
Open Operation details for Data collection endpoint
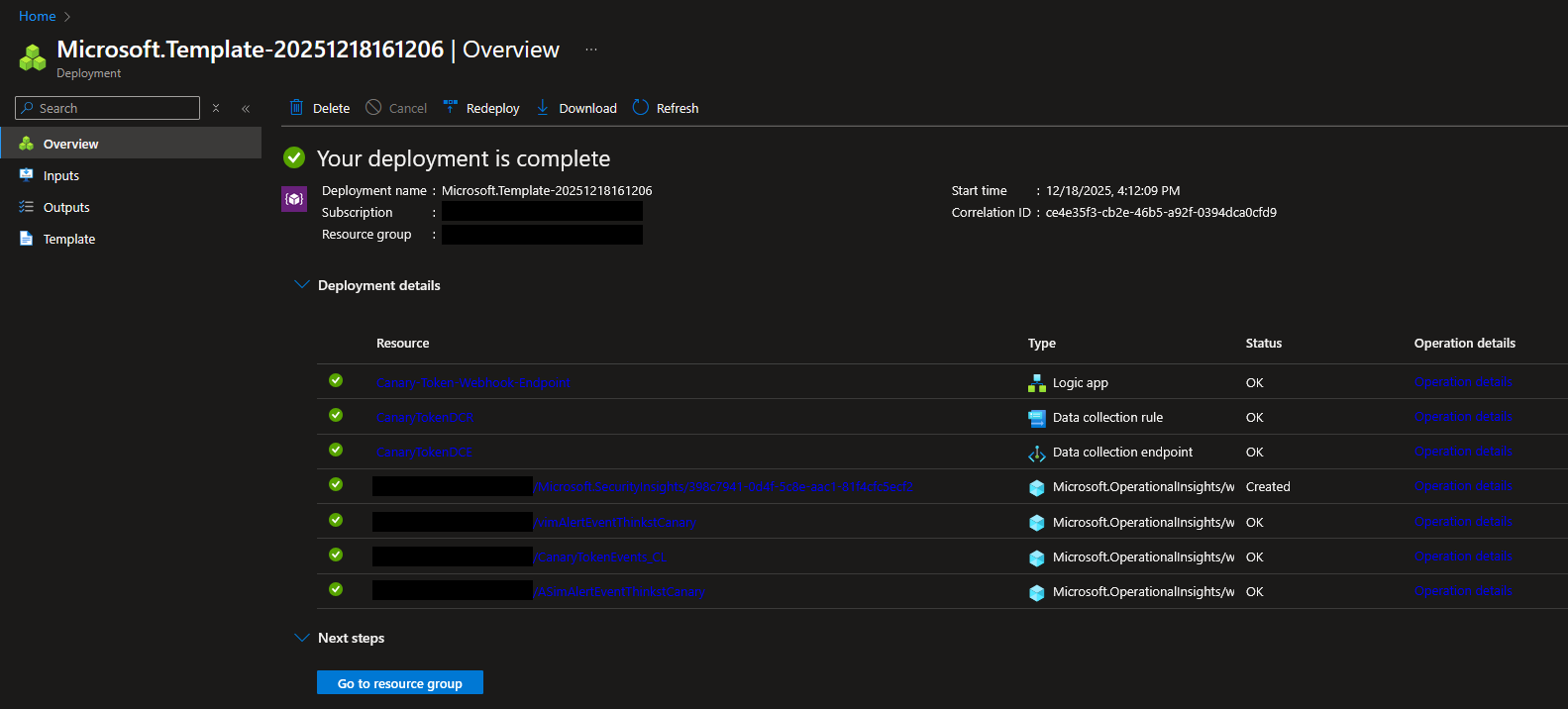click(1463, 452)
